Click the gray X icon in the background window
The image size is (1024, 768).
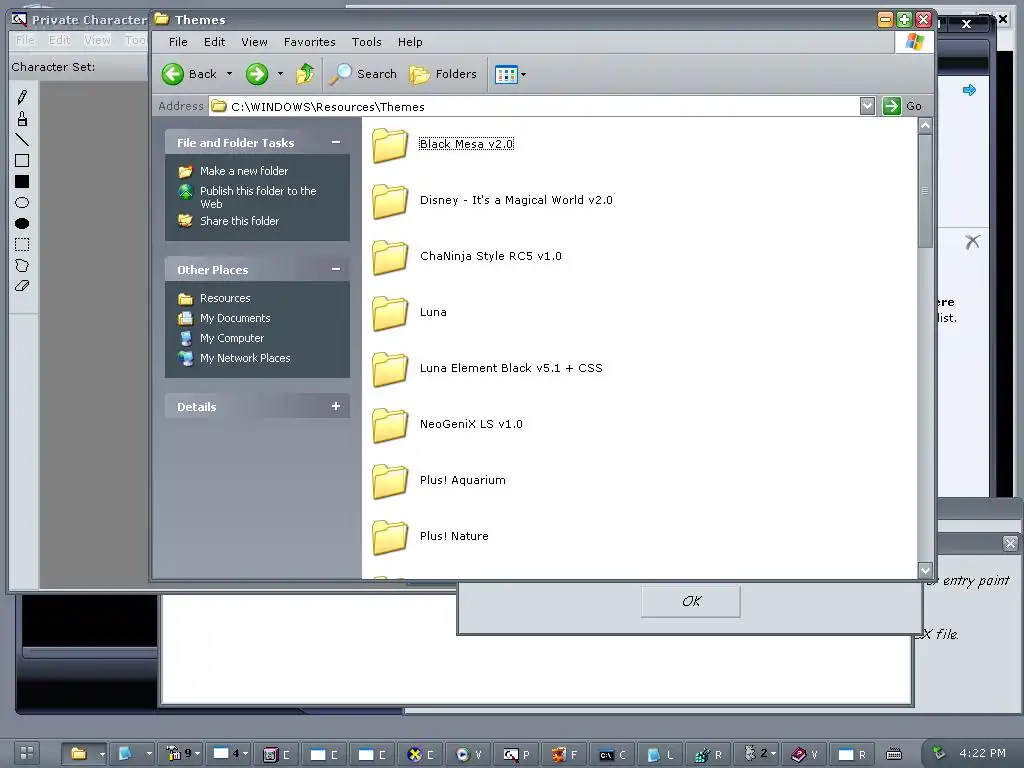[x=972, y=242]
